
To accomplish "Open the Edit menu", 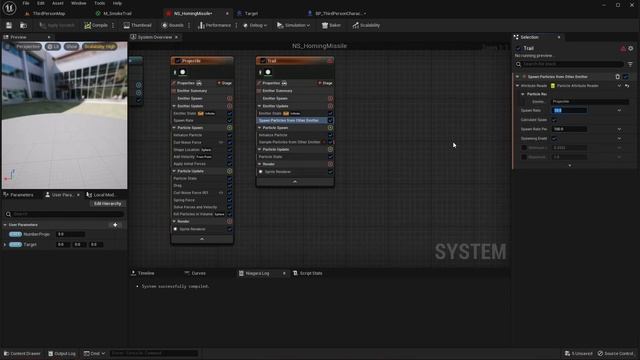I will [x=41, y=3].
